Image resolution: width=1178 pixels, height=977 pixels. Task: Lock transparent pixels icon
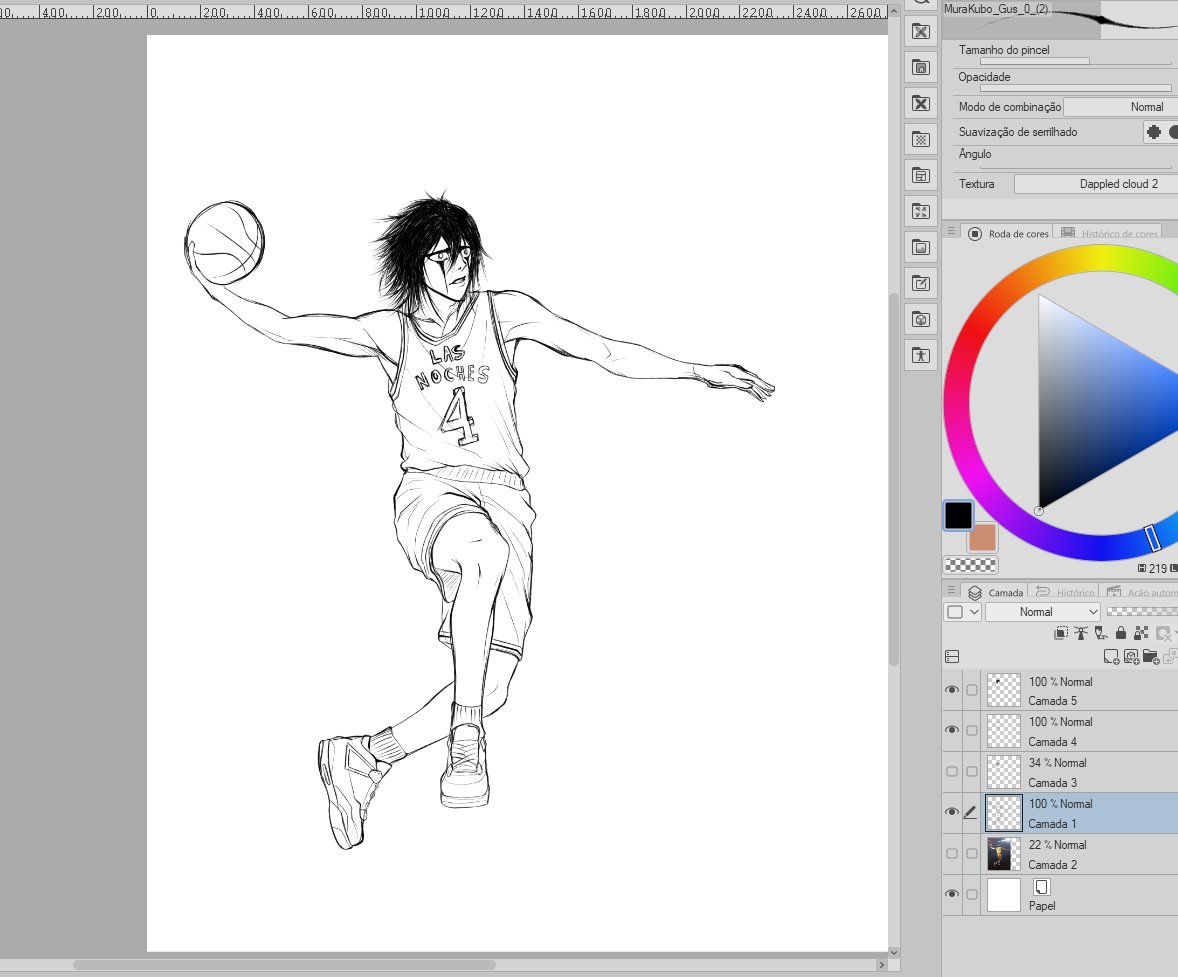coord(1141,634)
